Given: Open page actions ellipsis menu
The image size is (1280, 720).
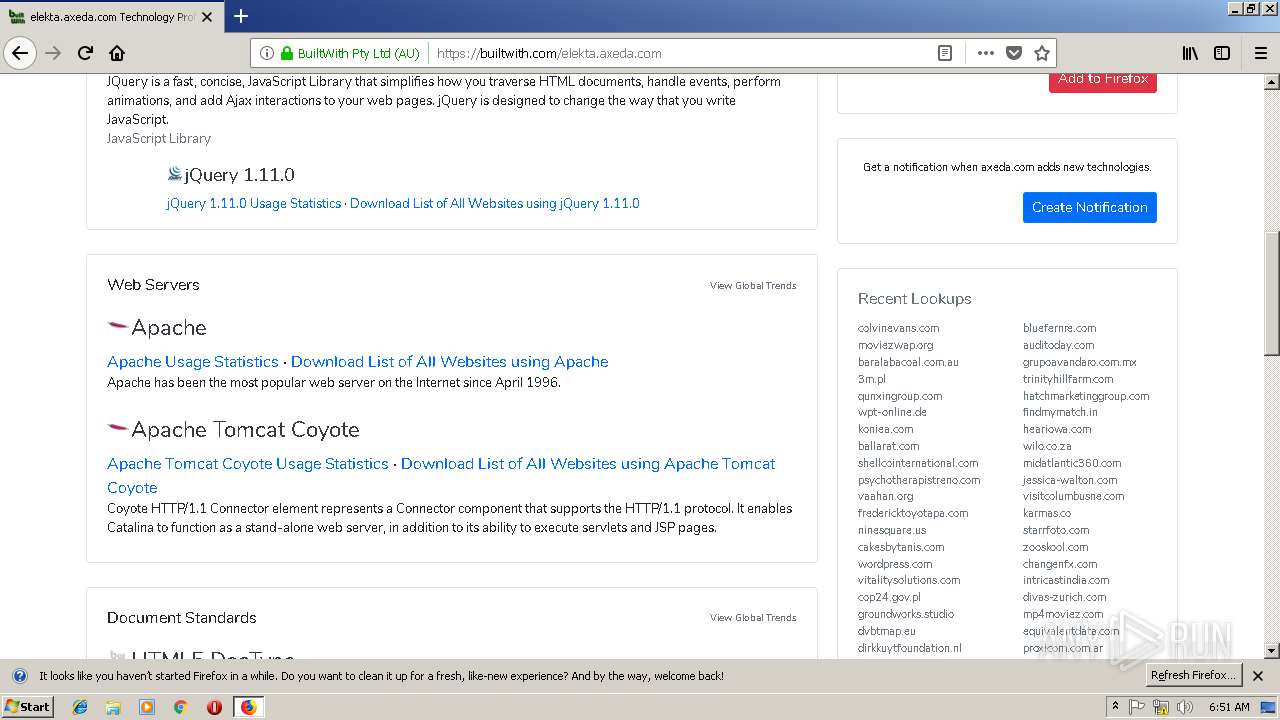Looking at the screenshot, I should click(985, 53).
